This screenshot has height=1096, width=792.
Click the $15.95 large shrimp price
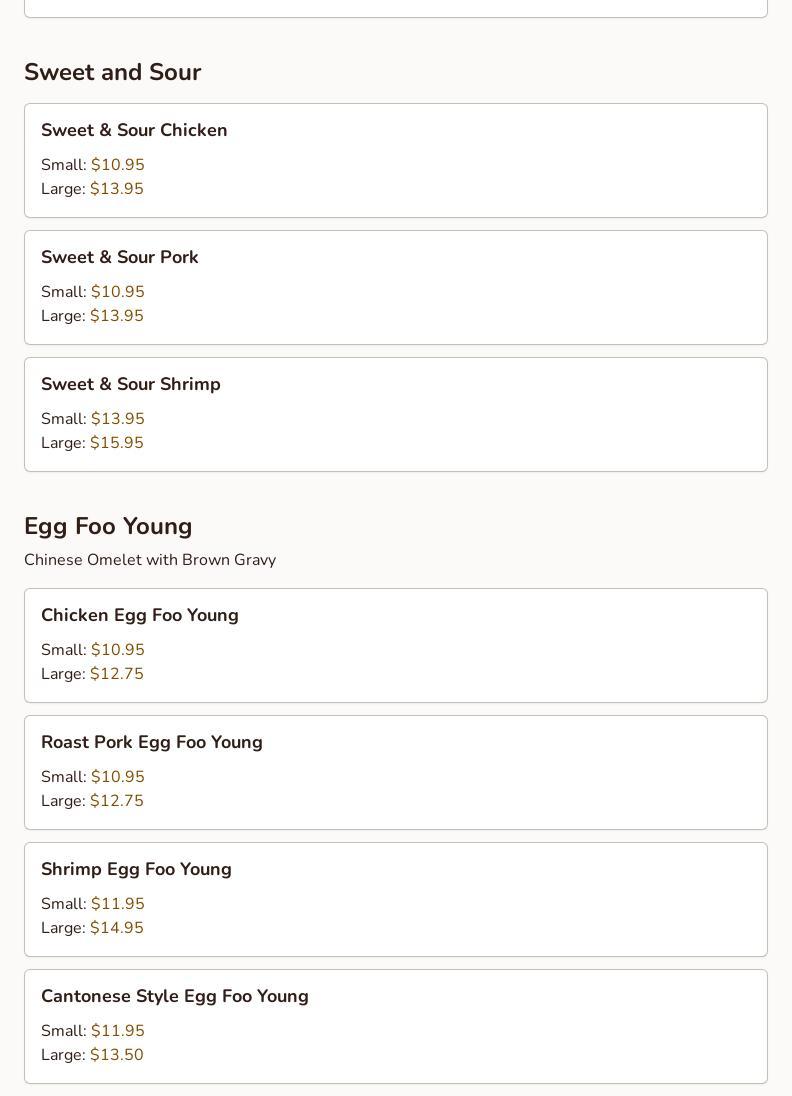116,443
